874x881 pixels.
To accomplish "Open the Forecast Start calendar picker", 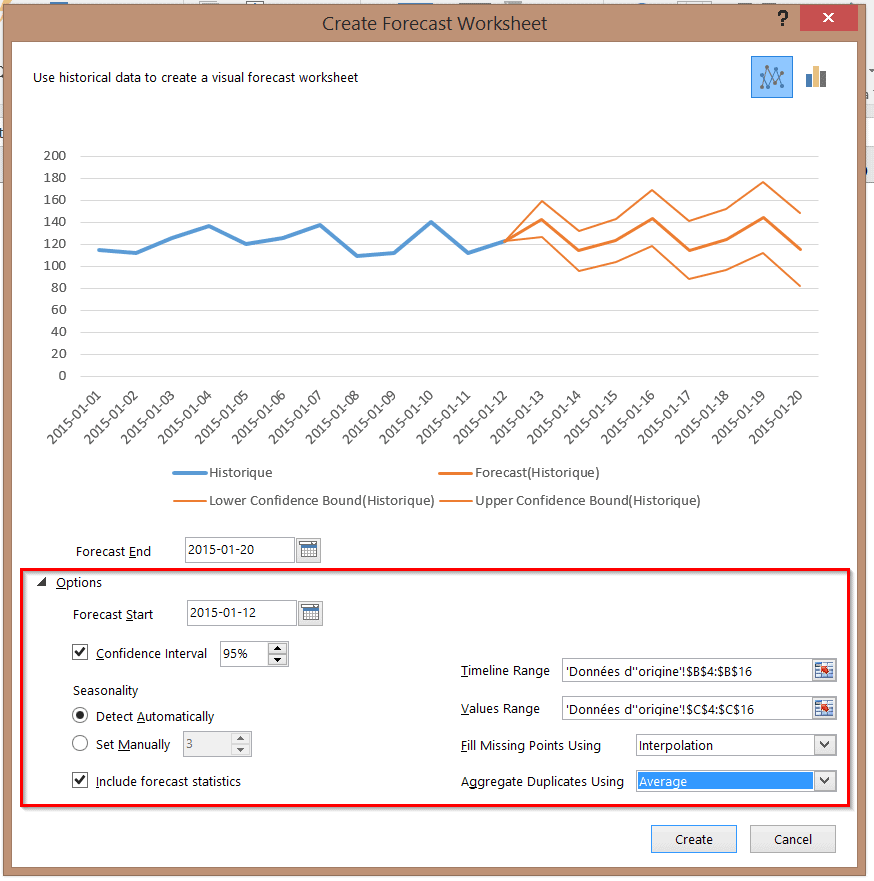I will tap(311, 613).
